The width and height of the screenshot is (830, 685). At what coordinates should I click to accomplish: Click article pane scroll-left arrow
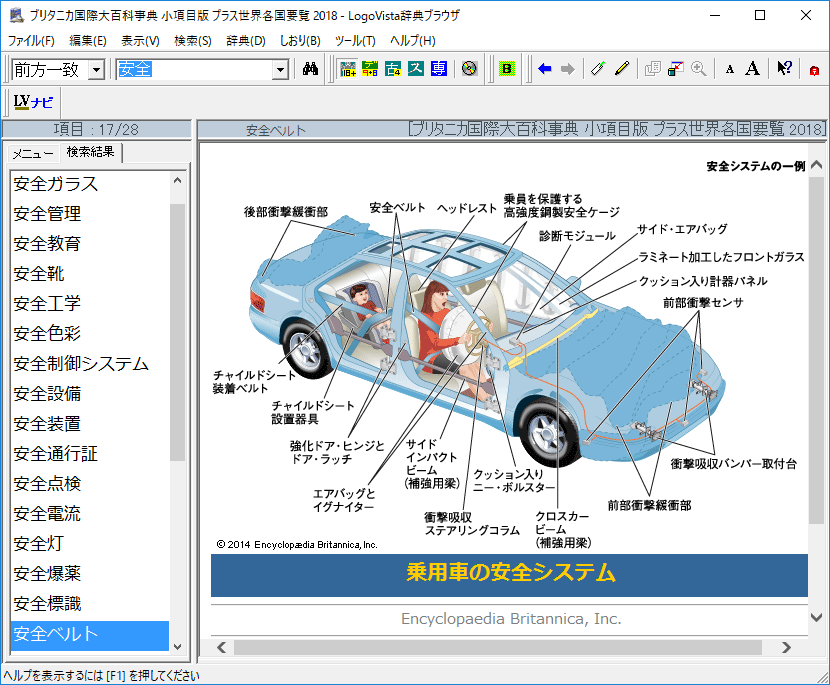tap(222, 647)
